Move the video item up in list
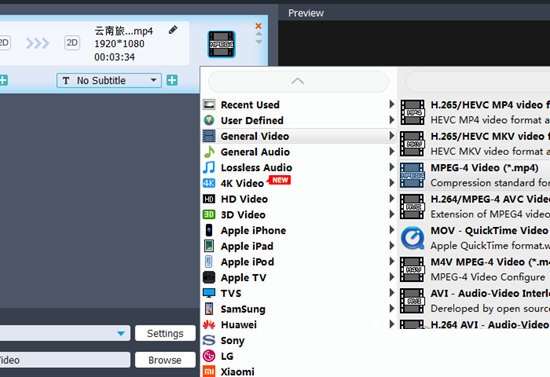The image size is (550, 377). pyautogui.click(x=259, y=34)
